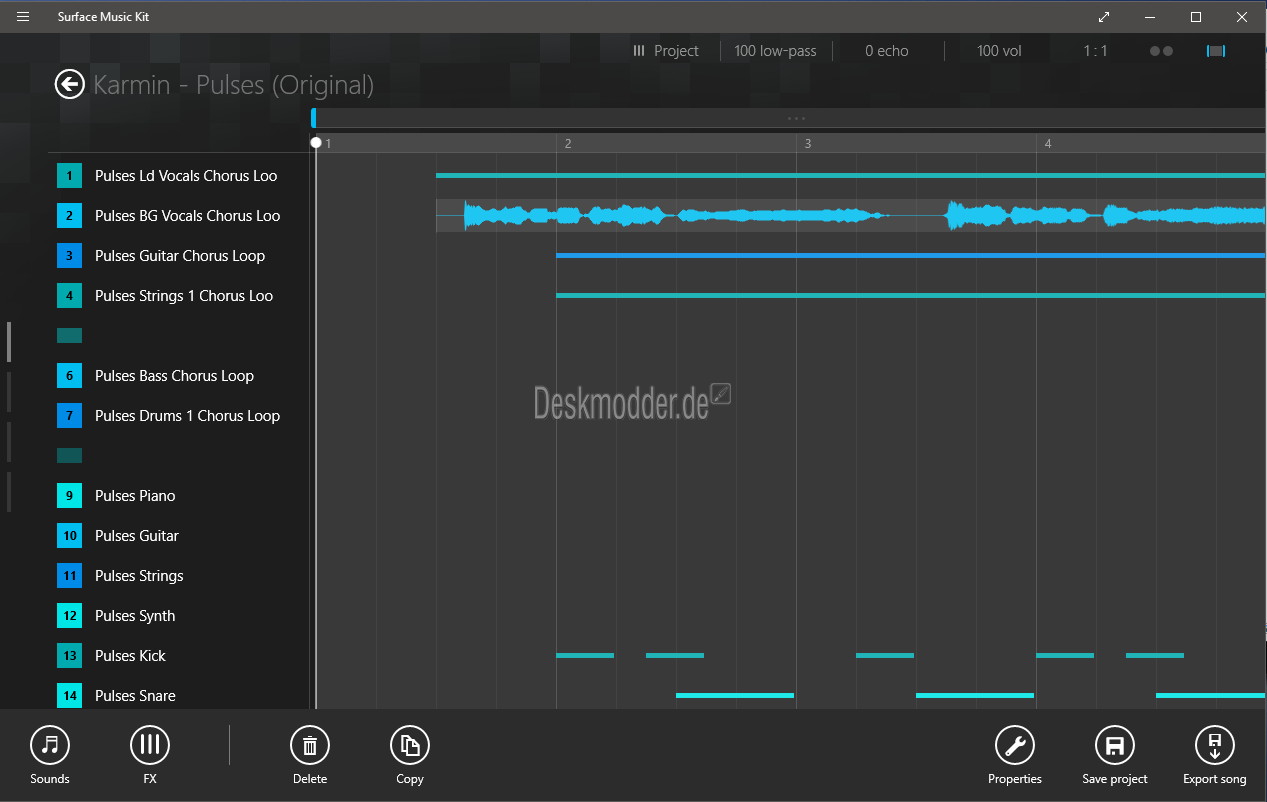This screenshot has height=802, width=1267.
Task: Select the Pulses Synth track name
Action: click(135, 616)
